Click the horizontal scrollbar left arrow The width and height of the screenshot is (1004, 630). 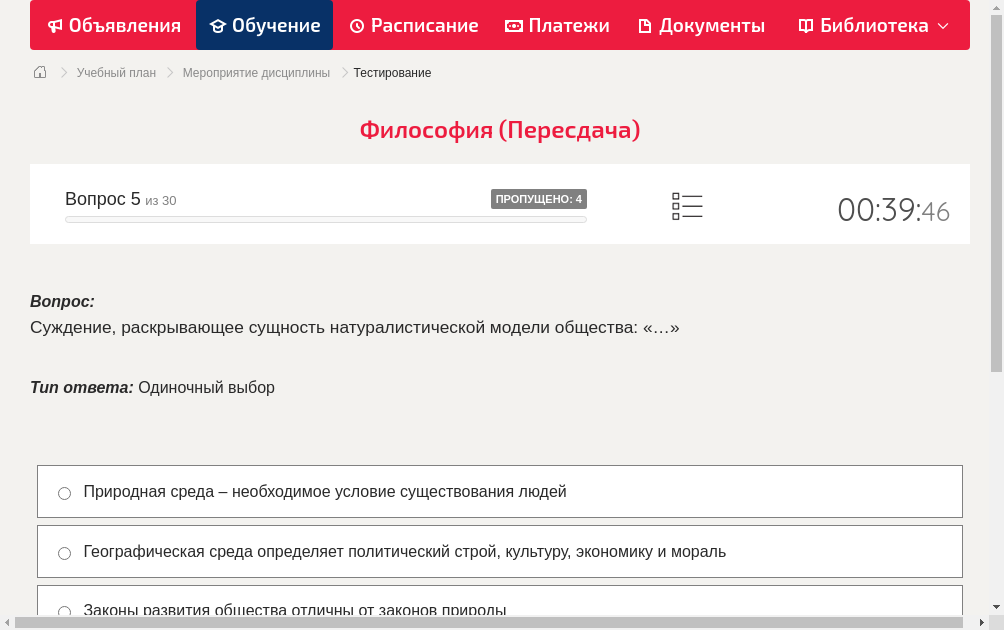(x=7, y=622)
